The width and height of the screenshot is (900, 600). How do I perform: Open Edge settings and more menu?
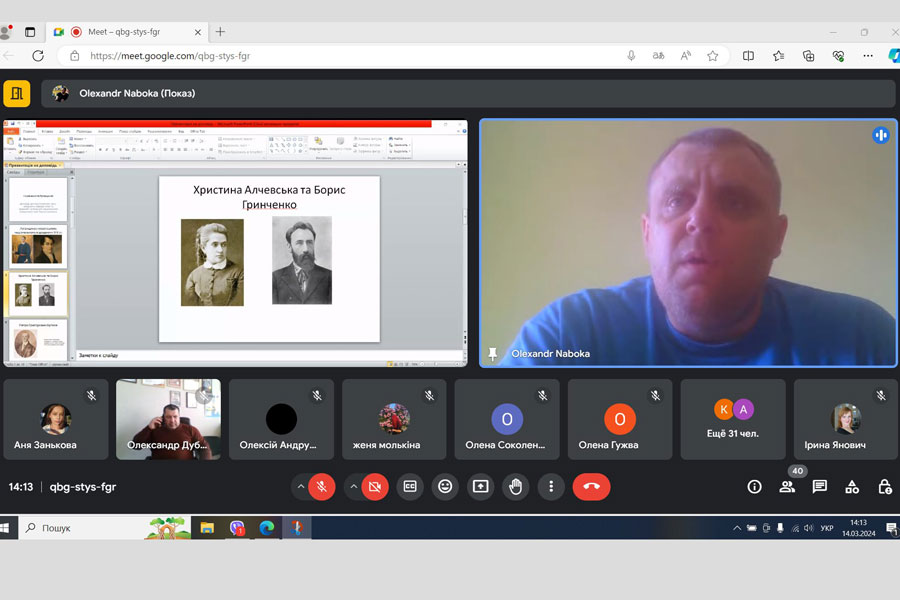[868, 56]
